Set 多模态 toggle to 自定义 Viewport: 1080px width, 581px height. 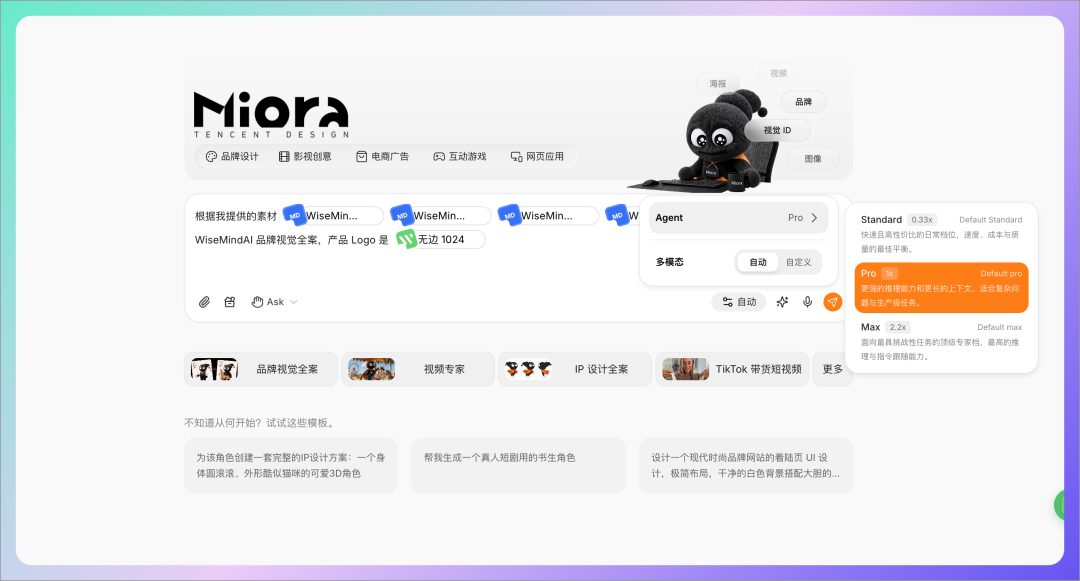pyautogui.click(x=799, y=262)
